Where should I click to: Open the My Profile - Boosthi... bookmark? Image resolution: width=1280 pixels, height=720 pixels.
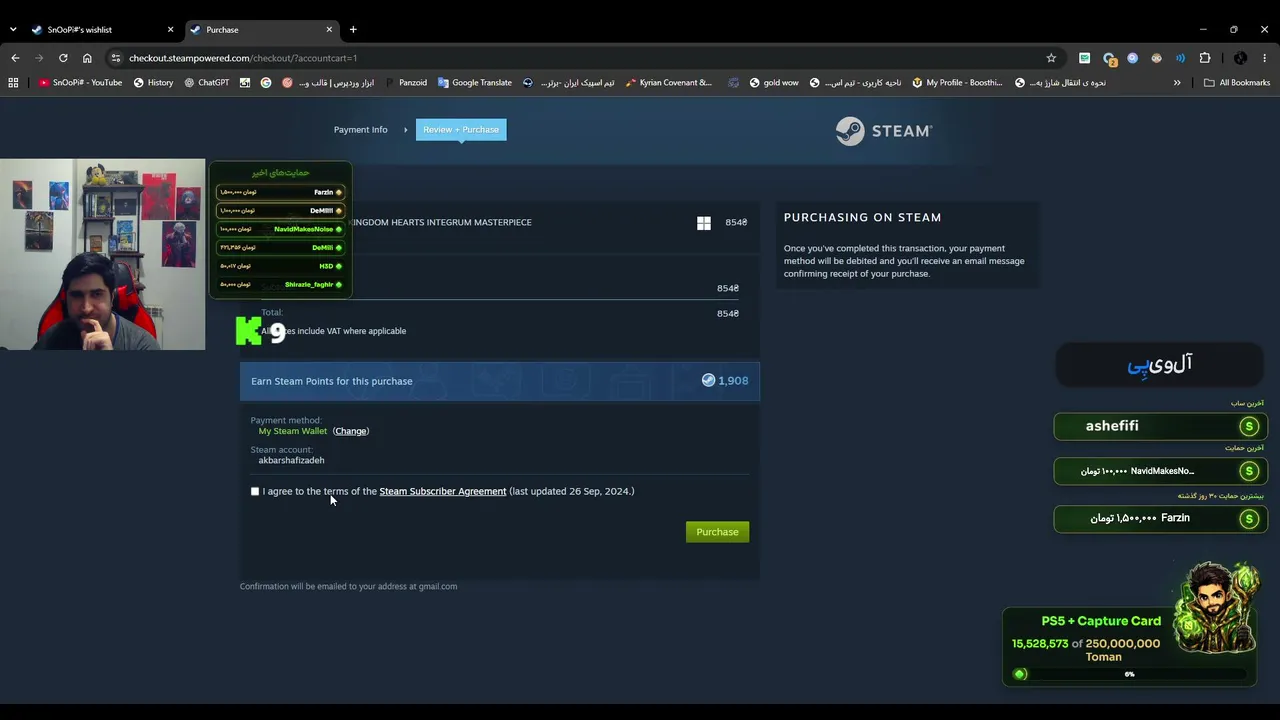click(x=957, y=83)
